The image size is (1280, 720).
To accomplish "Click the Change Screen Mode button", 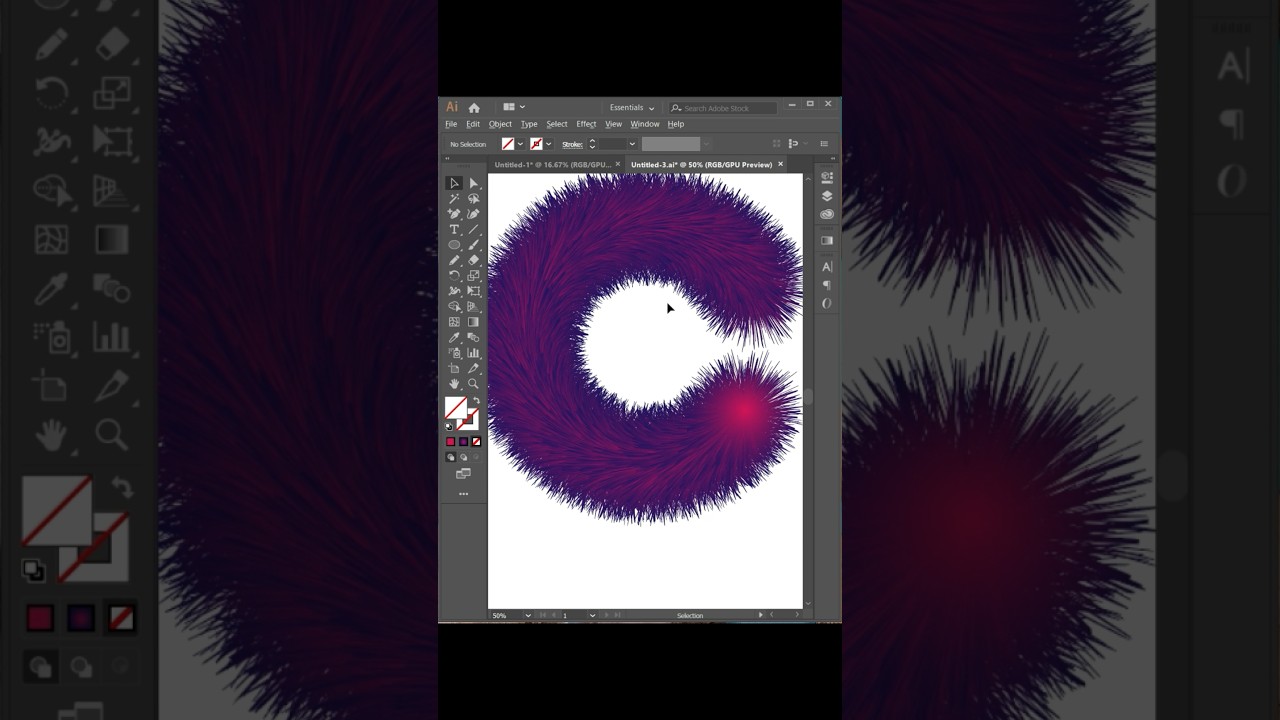I will (463, 474).
